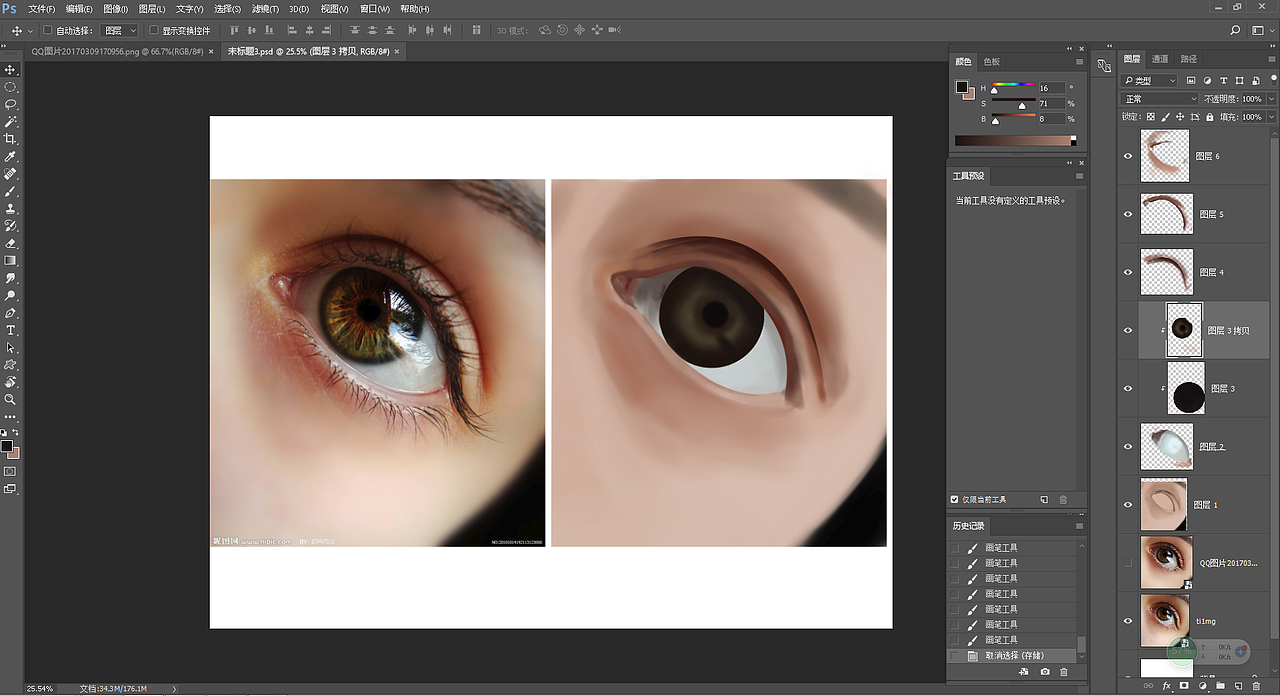Hide layer 图层 5
1280x696 pixels.
point(1128,214)
